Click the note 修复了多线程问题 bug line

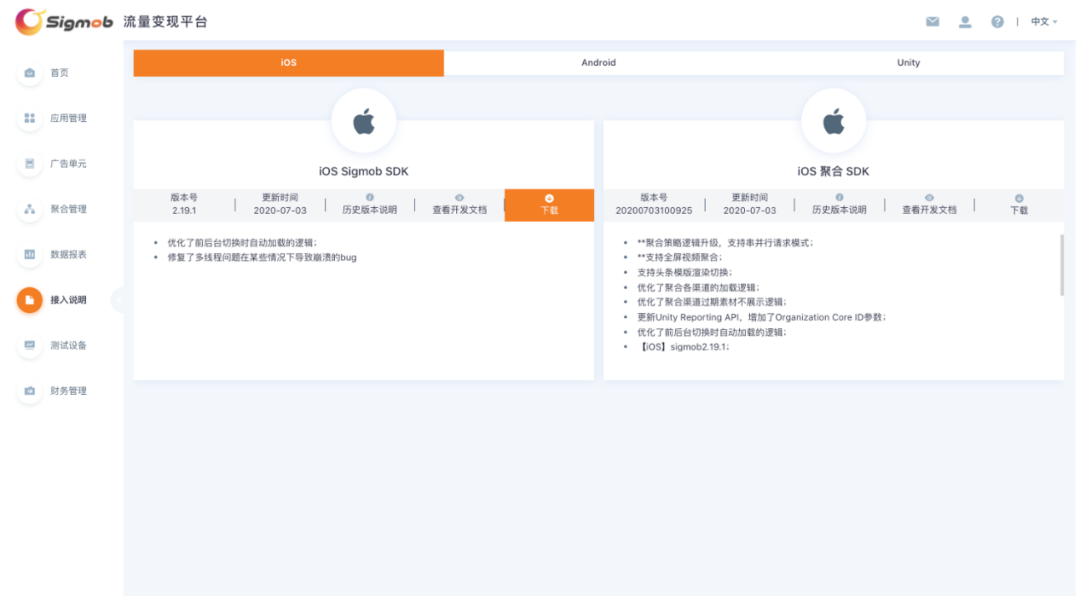coord(262,258)
